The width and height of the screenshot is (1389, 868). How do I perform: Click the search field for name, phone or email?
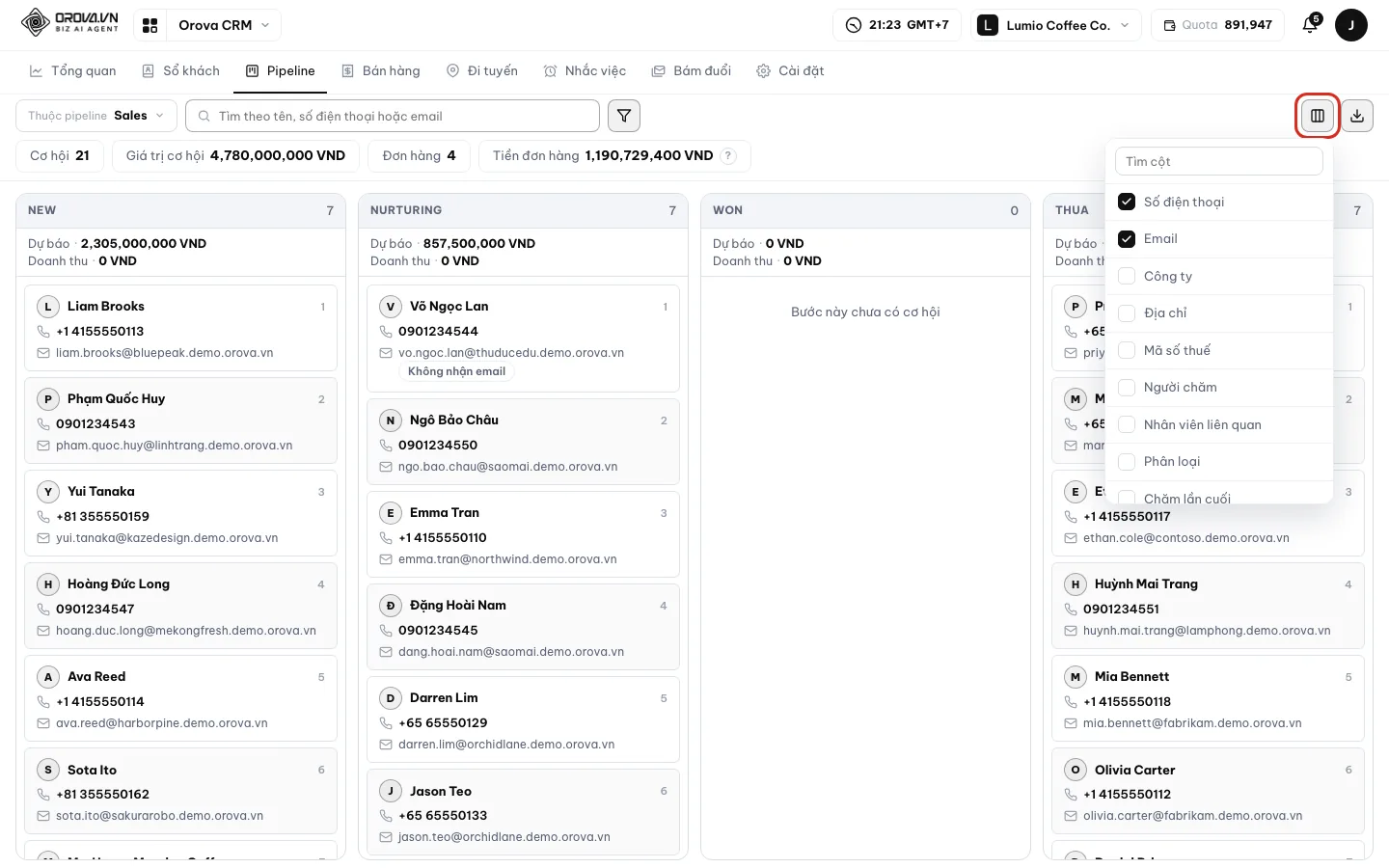click(x=393, y=116)
